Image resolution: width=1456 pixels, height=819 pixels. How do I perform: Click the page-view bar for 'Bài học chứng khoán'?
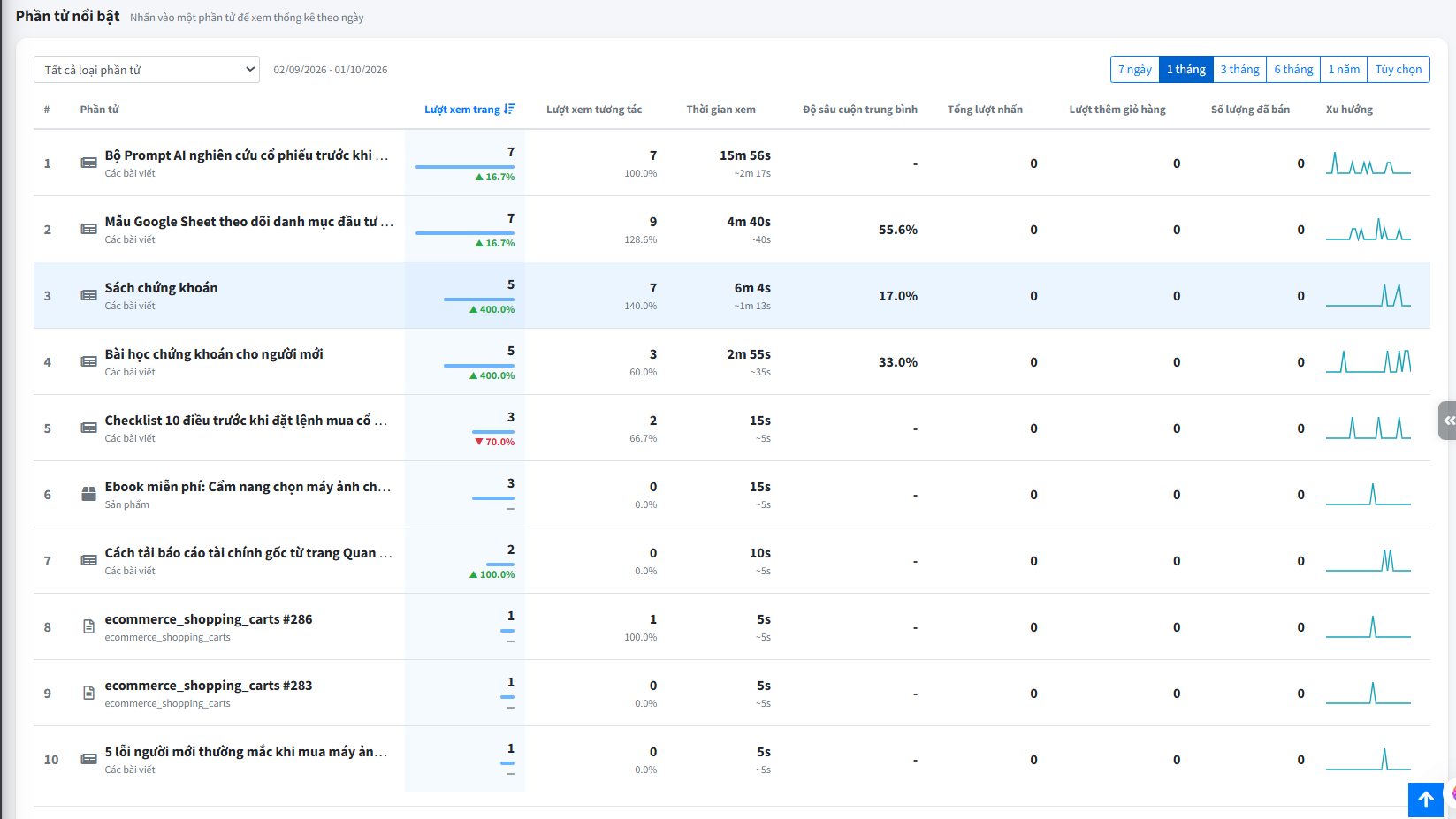pos(479,366)
